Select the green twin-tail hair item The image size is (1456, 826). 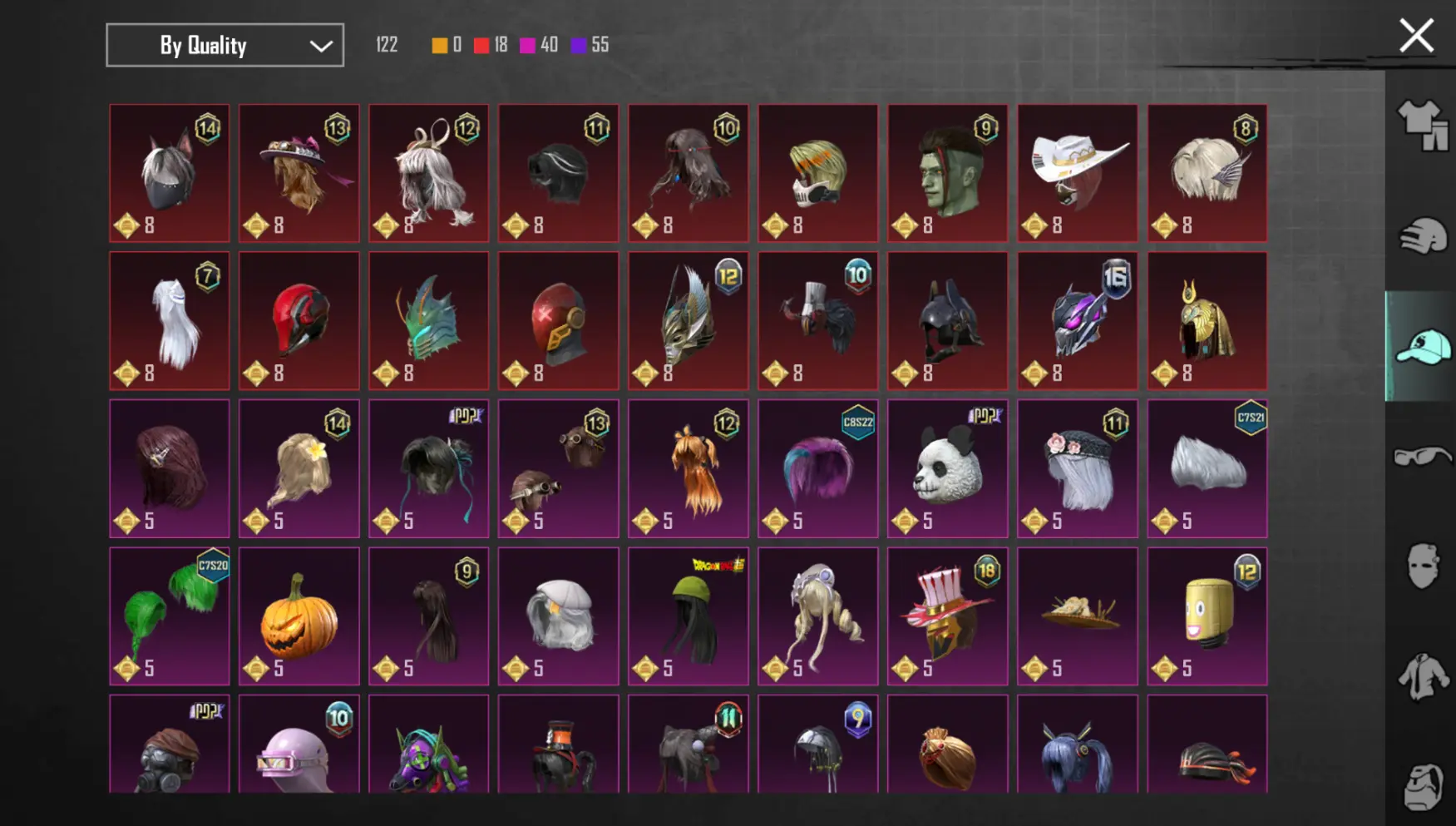(170, 616)
